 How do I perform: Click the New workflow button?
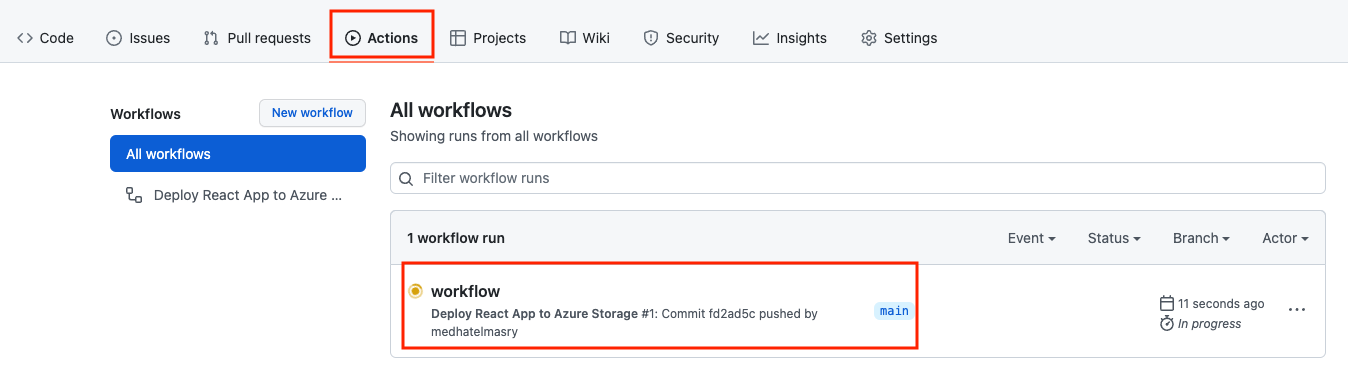pos(312,113)
